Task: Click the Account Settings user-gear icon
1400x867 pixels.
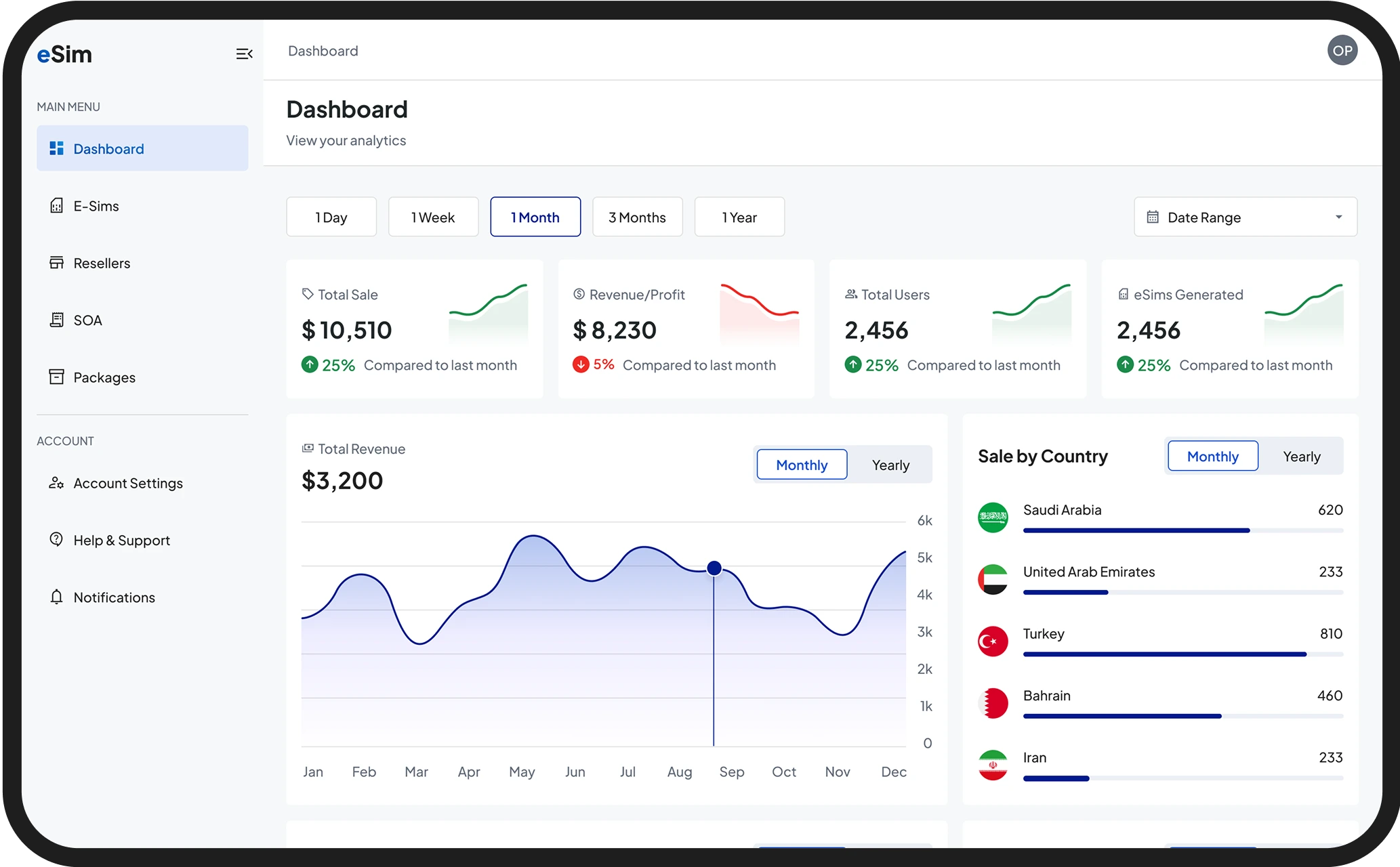Action: pyautogui.click(x=57, y=483)
